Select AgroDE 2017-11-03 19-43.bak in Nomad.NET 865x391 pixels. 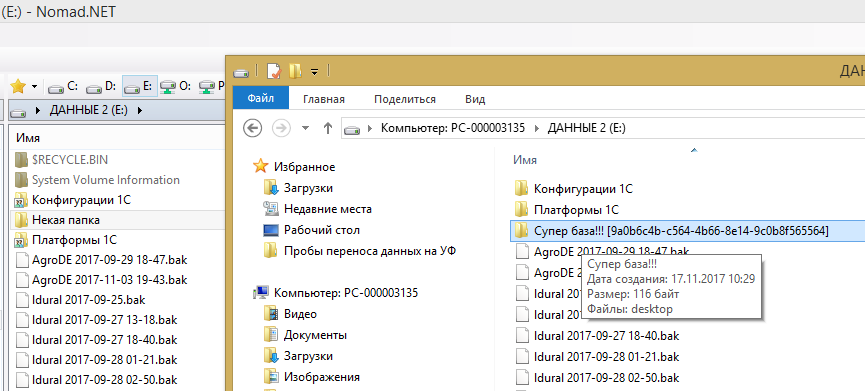click(109, 280)
